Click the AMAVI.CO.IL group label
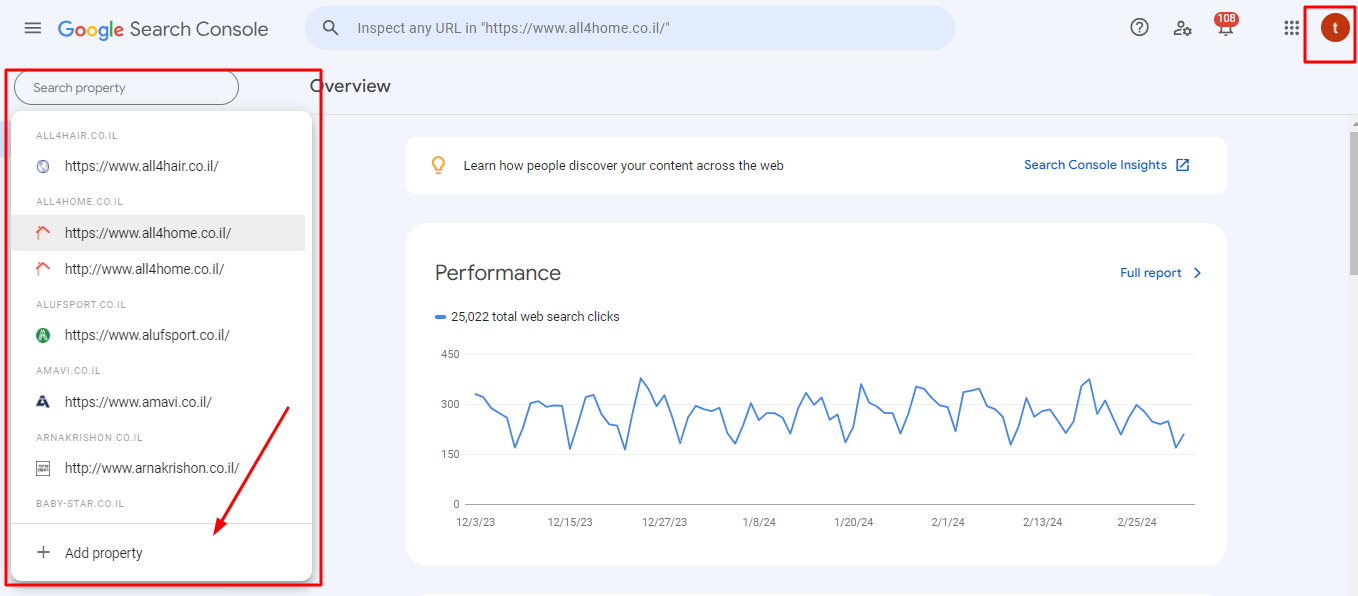The image size is (1358, 596). coord(68,371)
